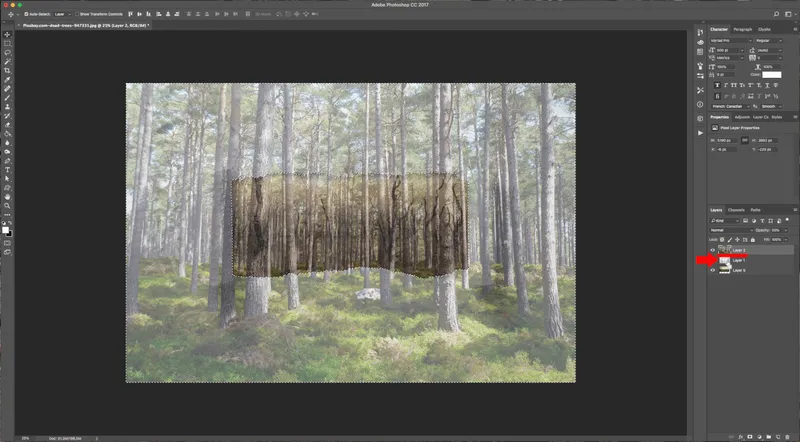
Task: Hide Layer 0 with its eye icon
Action: point(713,270)
